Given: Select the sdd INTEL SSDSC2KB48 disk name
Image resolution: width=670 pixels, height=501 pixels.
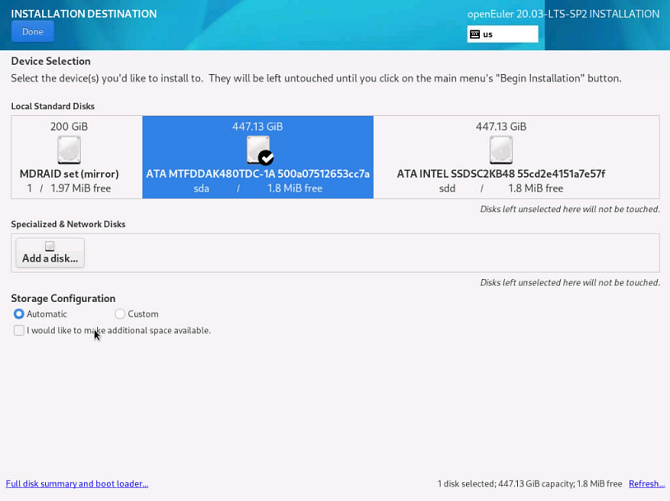Looking at the screenshot, I should coord(500,174).
